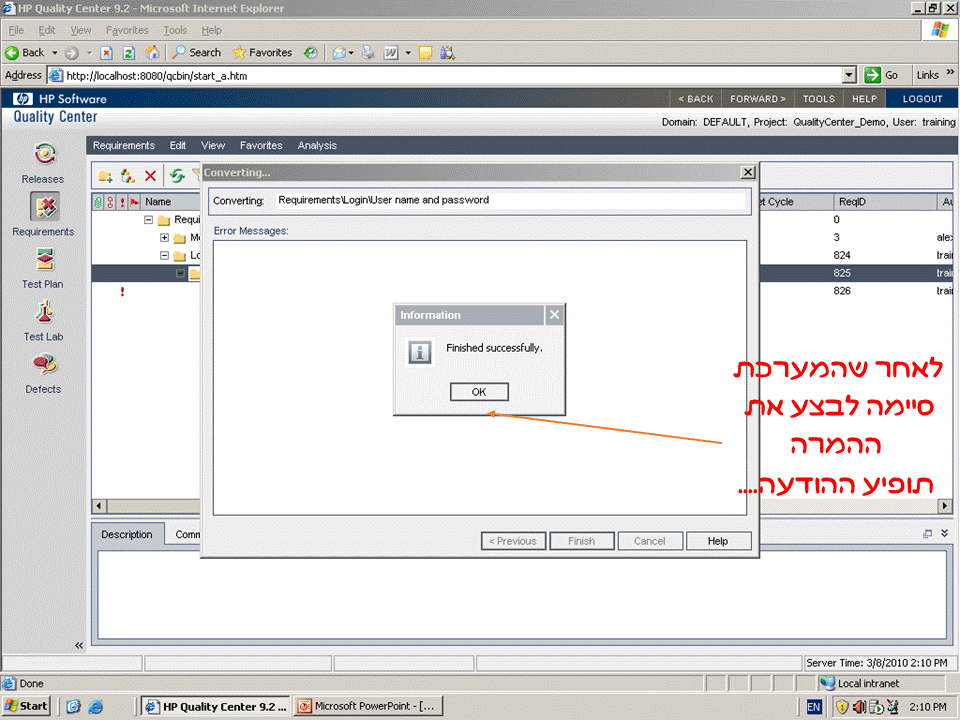This screenshot has width=960, height=720.
Task: Collapse the description pane double chevron
Action: point(945,533)
